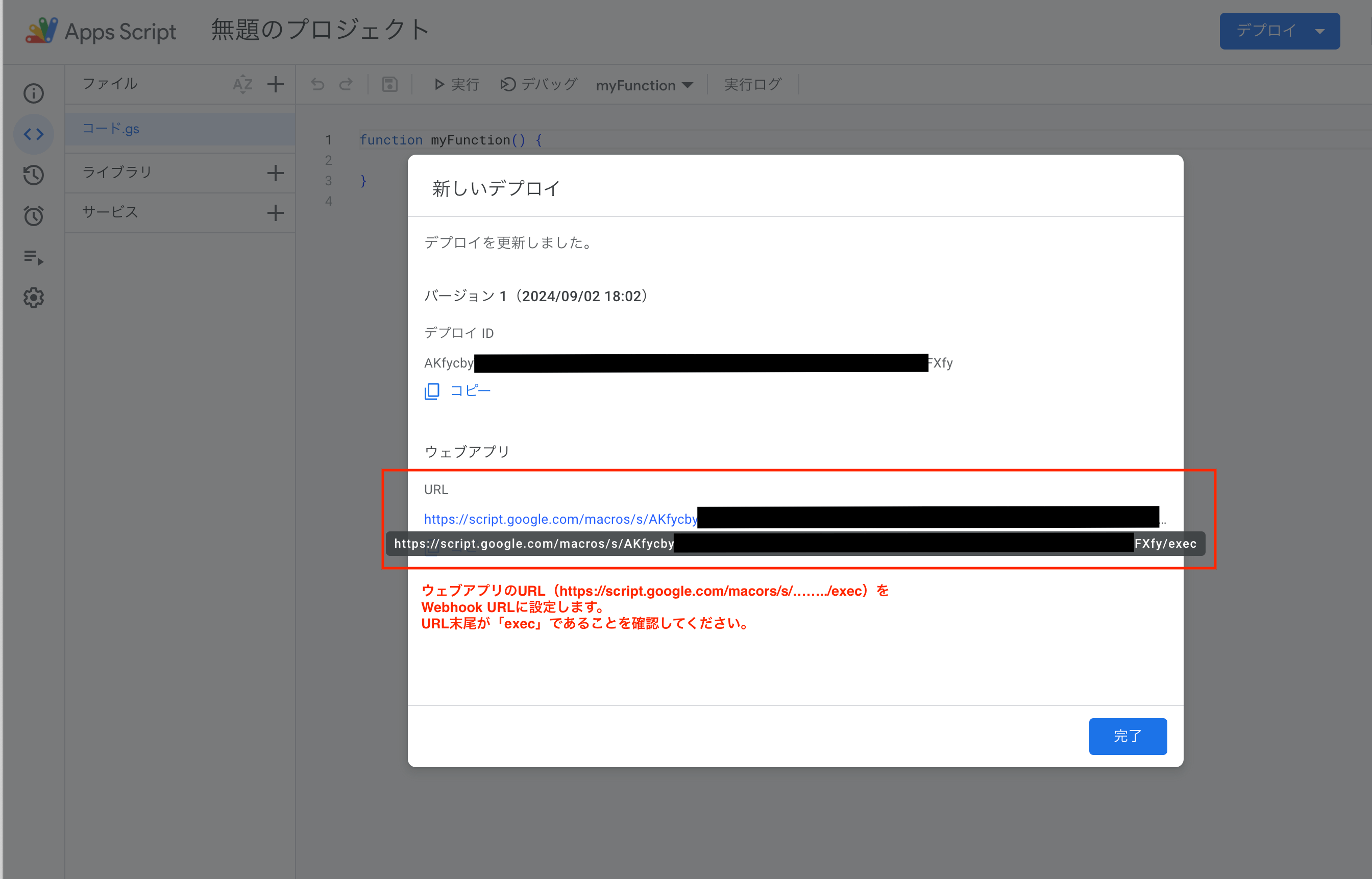Open the Overview info icon in sidebar
Image resolution: width=1372 pixels, height=879 pixels.
[x=34, y=93]
